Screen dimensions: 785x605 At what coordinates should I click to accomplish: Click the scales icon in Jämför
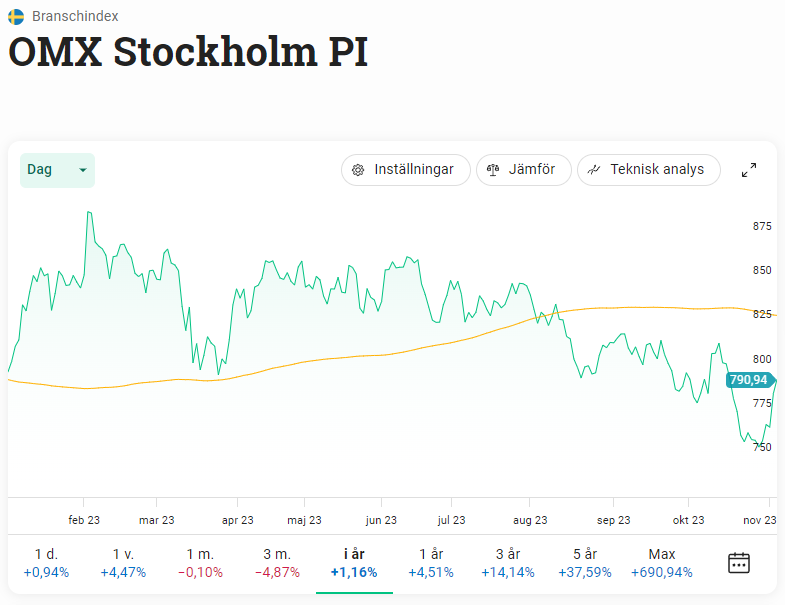492,170
